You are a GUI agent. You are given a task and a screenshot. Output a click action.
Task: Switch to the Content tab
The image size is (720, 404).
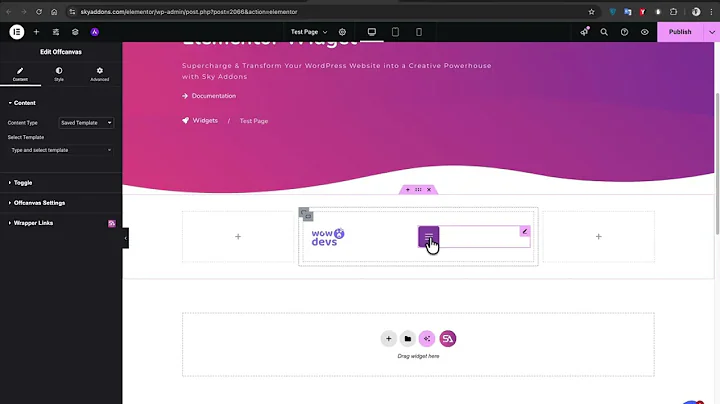20,73
